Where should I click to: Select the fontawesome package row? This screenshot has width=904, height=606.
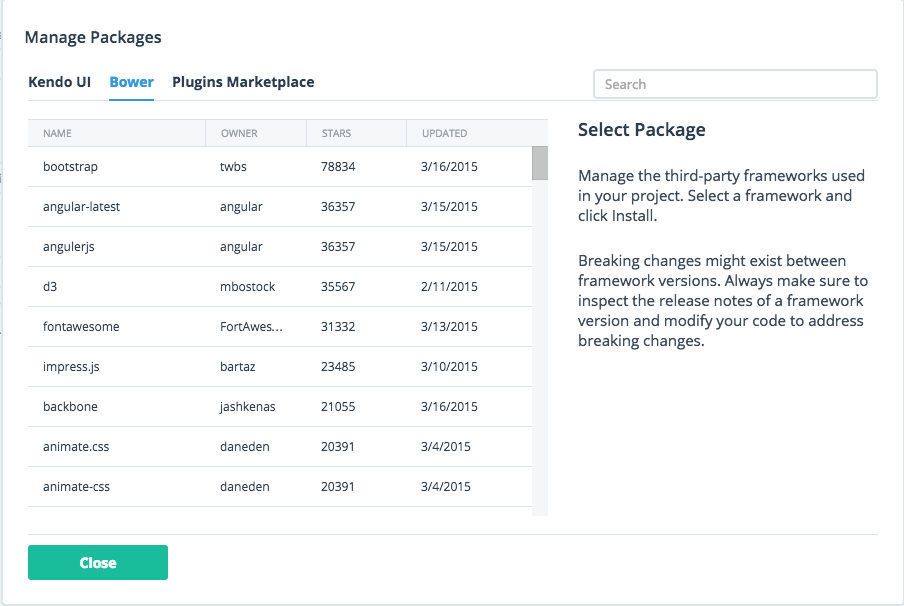pyautogui.click(x=81, y=327)
